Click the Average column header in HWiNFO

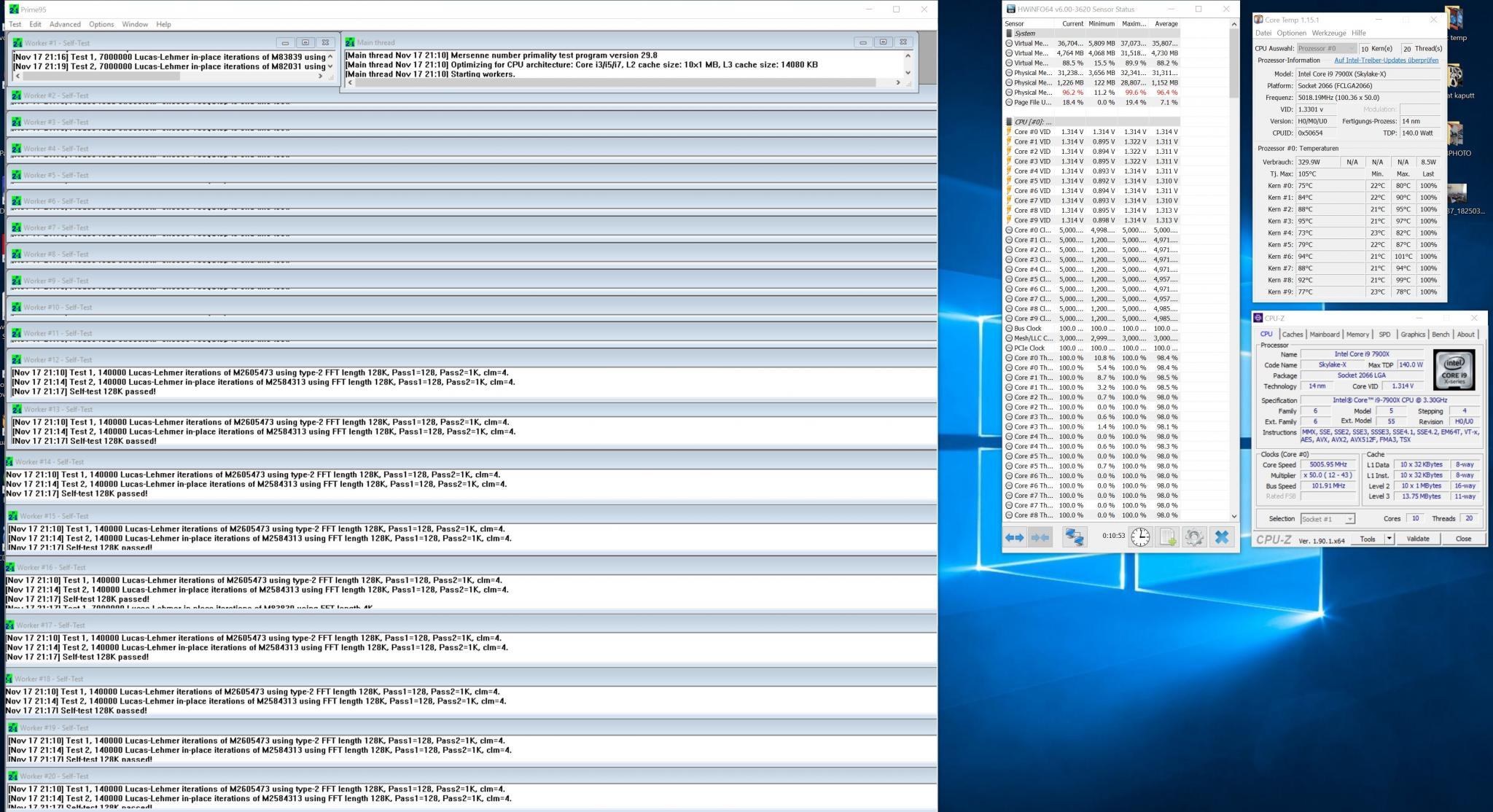point(1165,23)
